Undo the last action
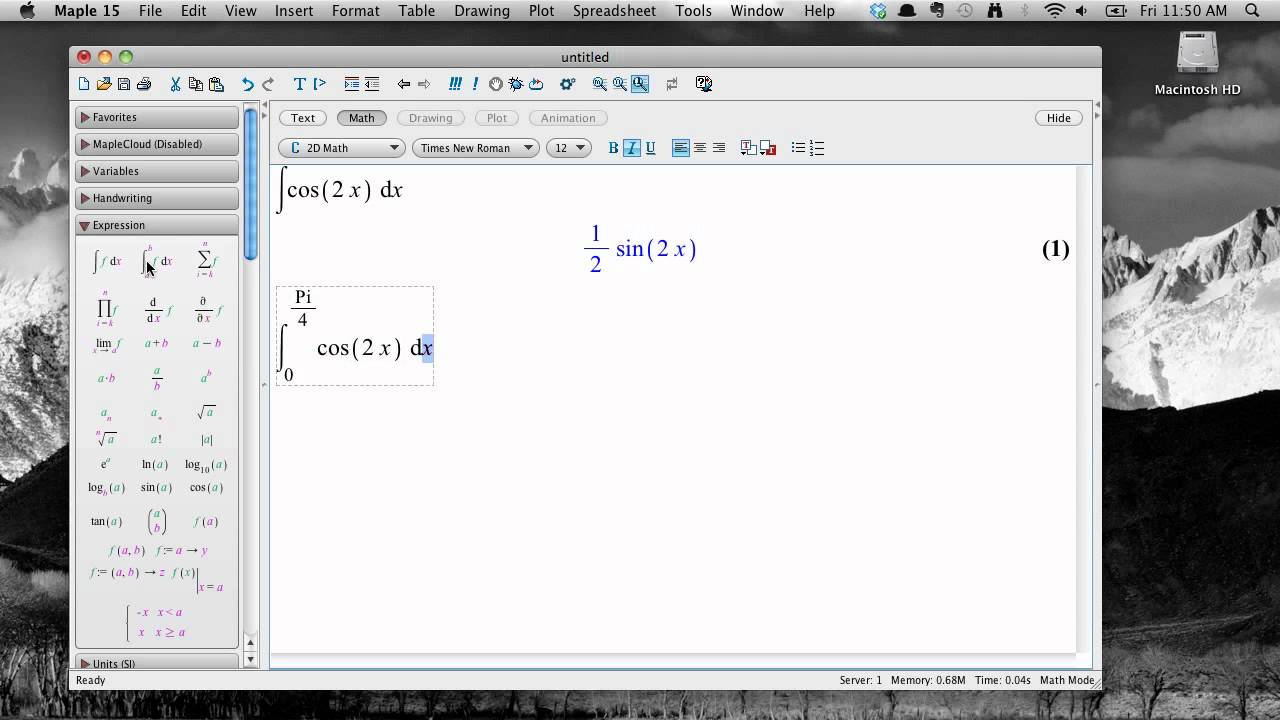 pos(247,84)
